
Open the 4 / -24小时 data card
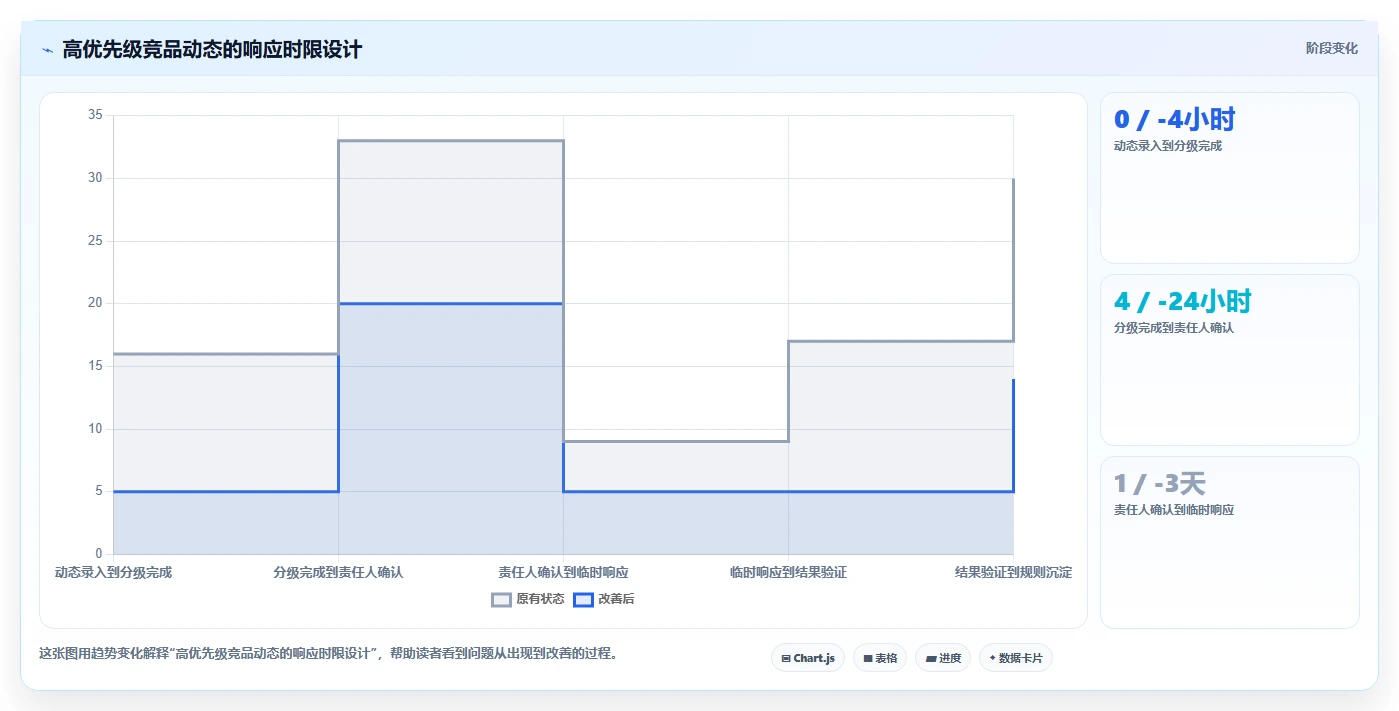(1229, 360)
